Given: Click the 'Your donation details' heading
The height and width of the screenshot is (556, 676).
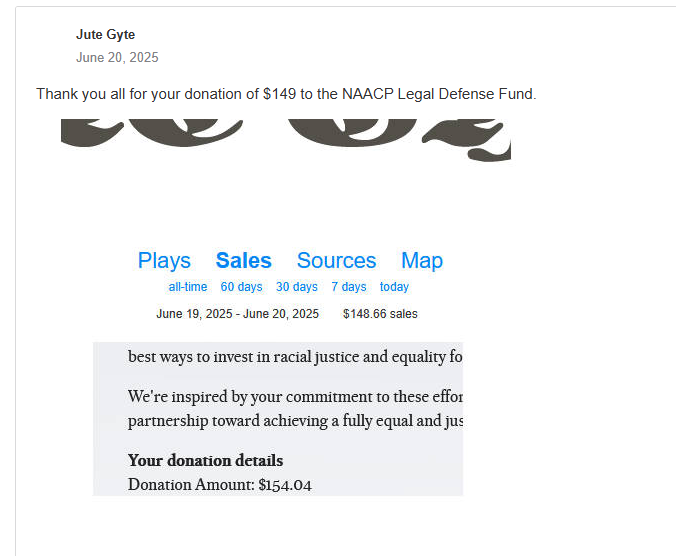Looking at the screenshot, I should 205,460.
